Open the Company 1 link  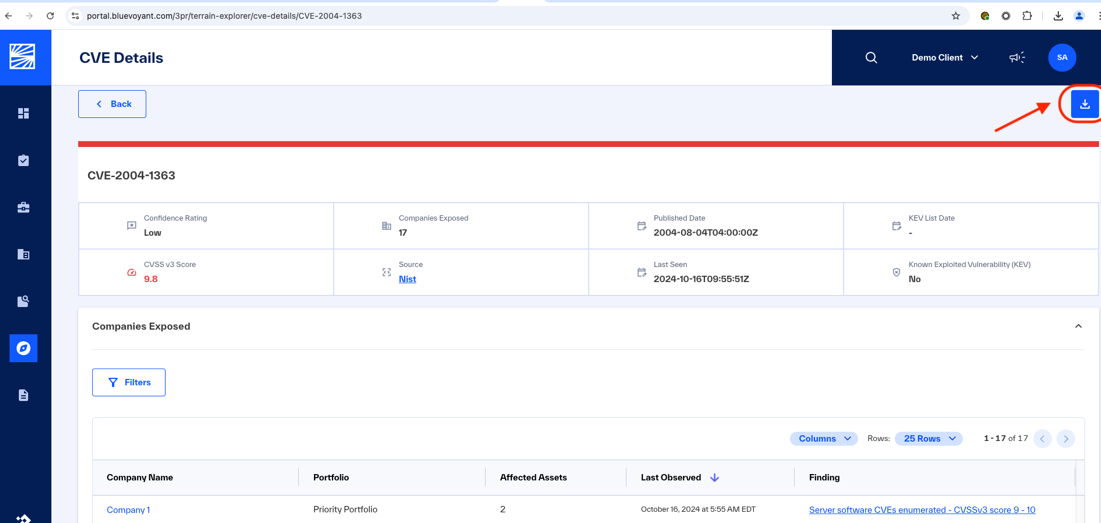click(x=128, y=510)
